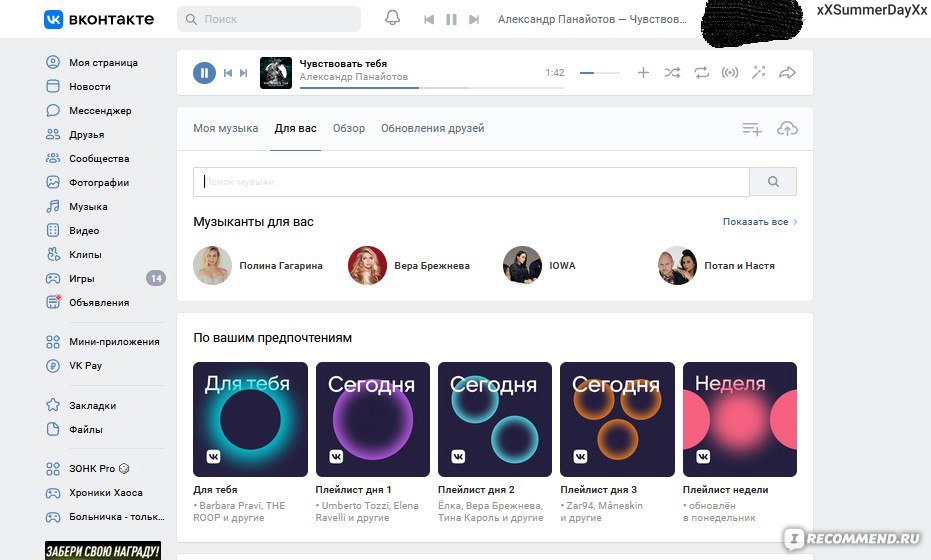Click the Игры notification badge 14

(156, 278)
